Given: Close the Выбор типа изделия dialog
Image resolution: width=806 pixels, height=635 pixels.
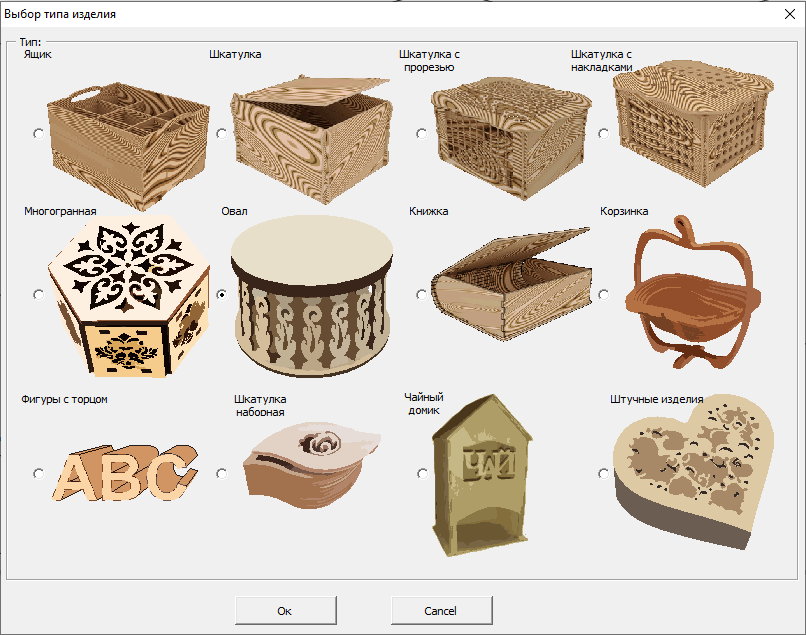Looking at the screenshot, I should point(790,14).
